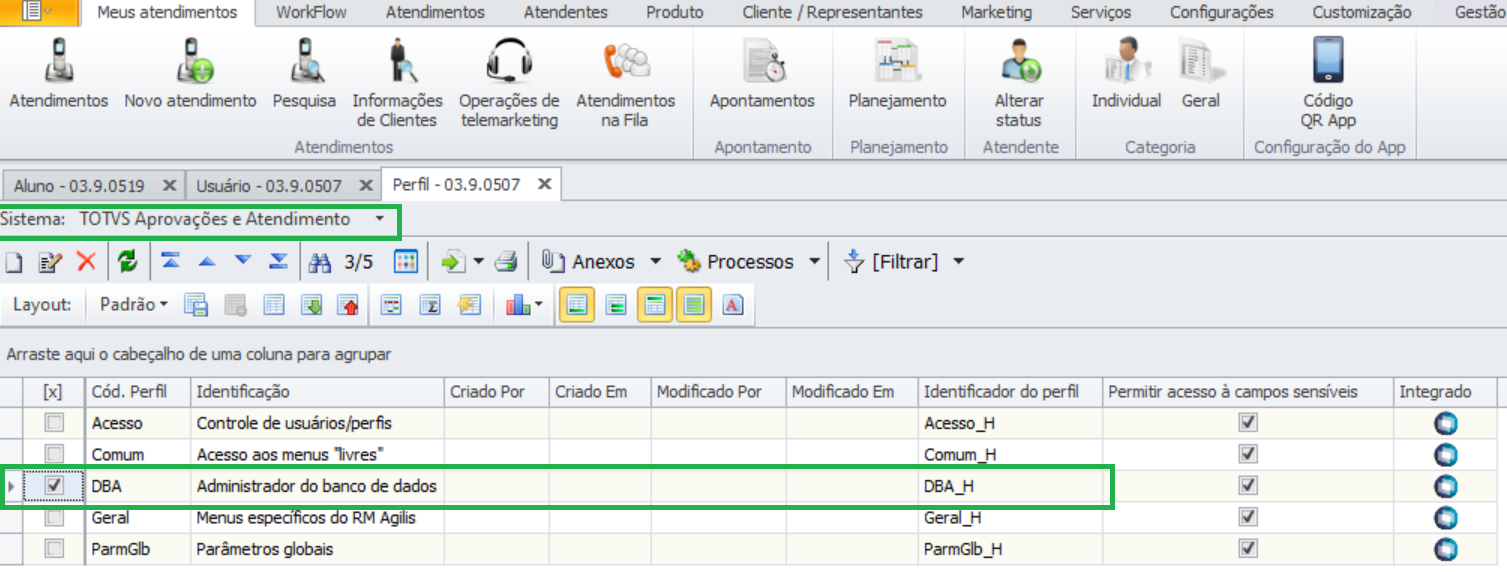This screenshot has width=1507, height=572.
Task: Click the save layout icon
Action: (196, 305)
